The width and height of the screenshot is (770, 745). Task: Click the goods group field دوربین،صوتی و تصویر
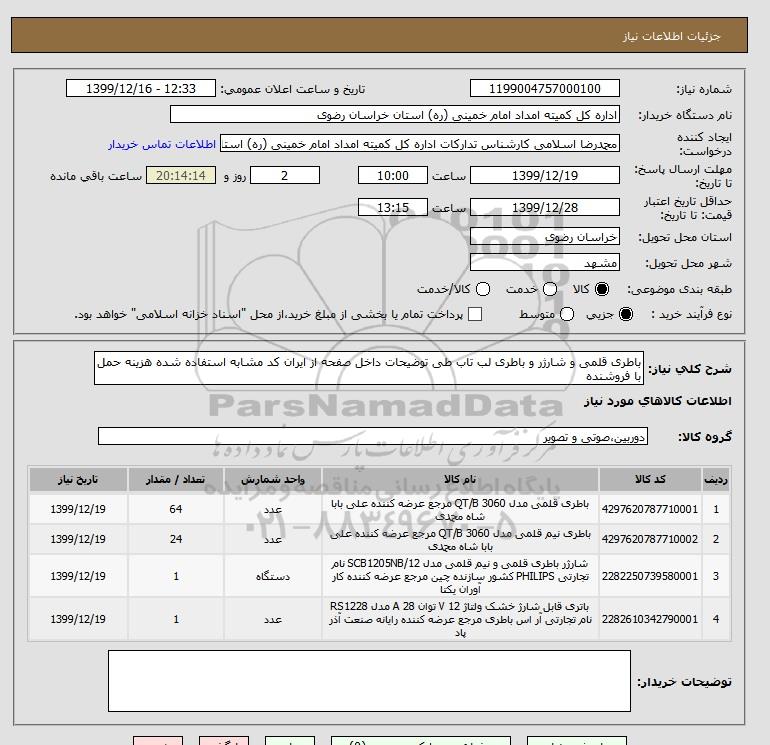[x=373, y=436]
